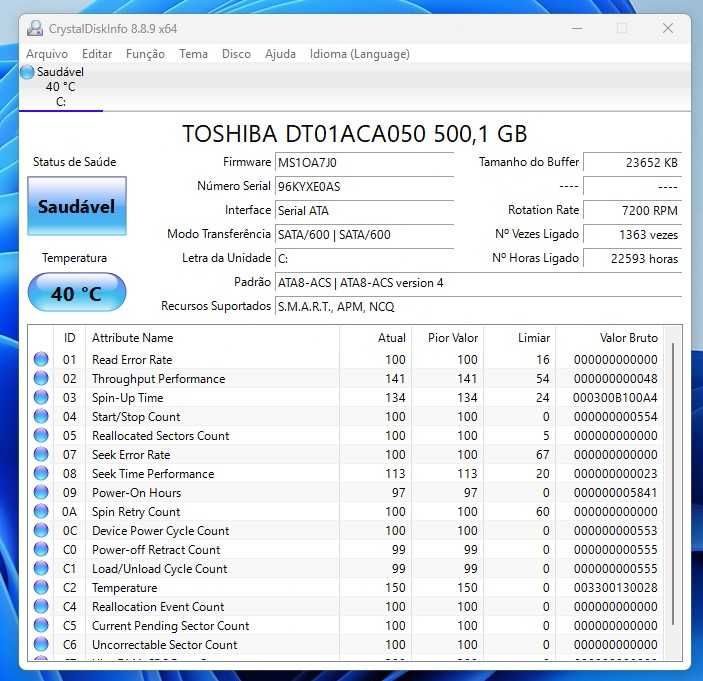Click raw value 000000005841 of Power-On Hours
Viewport: 703px width, 681px height.
(x=616, y=493)
